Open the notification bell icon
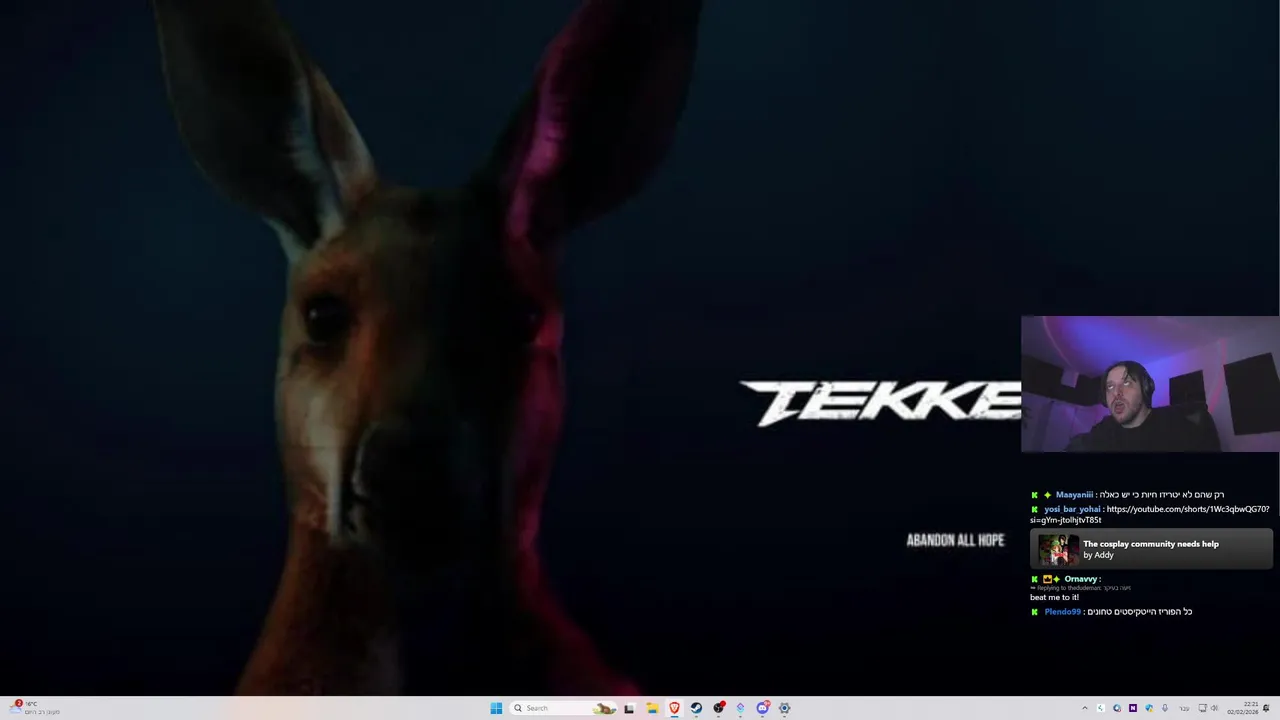The image size is (1280, 720). (x=1266, y=708)
